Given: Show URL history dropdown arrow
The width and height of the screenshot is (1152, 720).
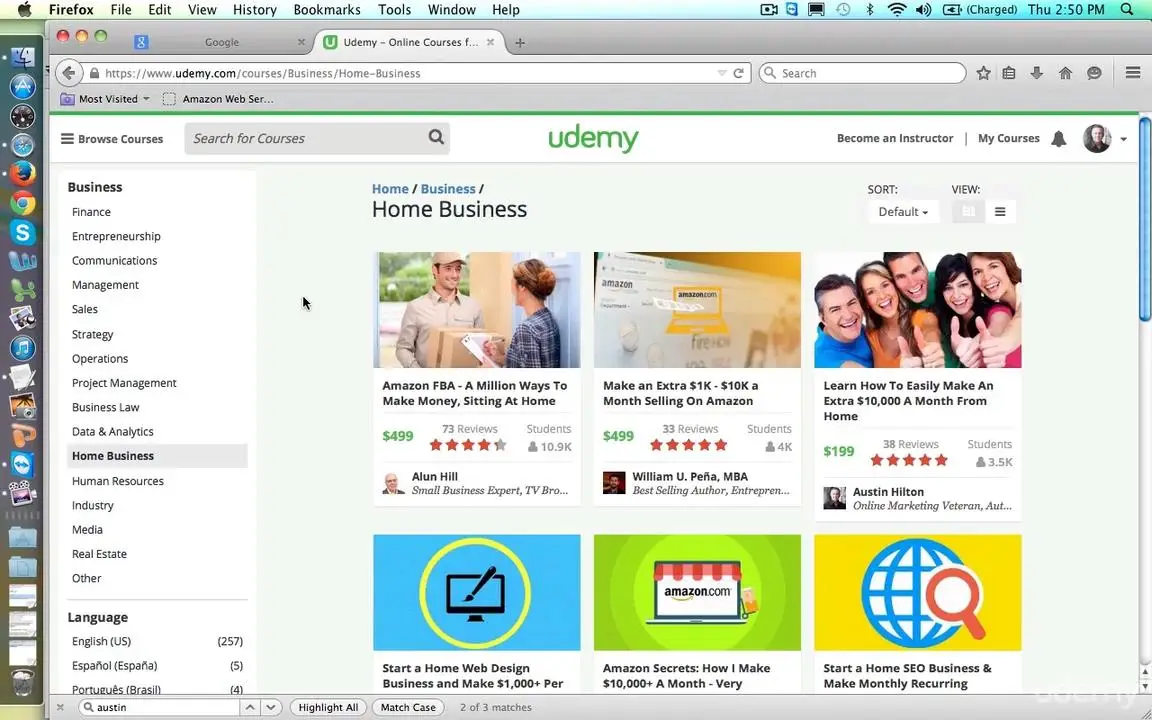Looking at the screenshot, I should point(721,73).
